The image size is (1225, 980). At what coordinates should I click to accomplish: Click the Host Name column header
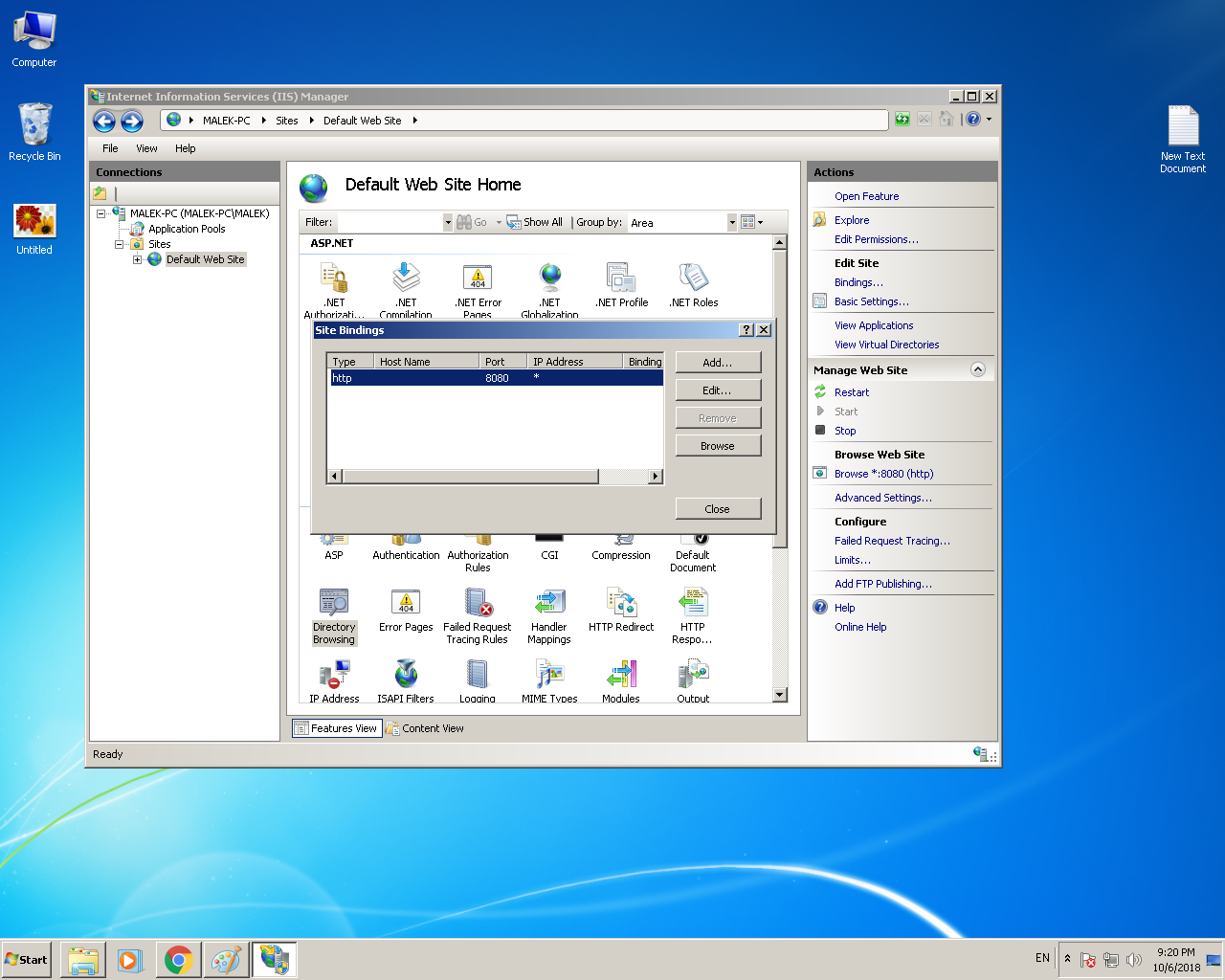(426, 362)
